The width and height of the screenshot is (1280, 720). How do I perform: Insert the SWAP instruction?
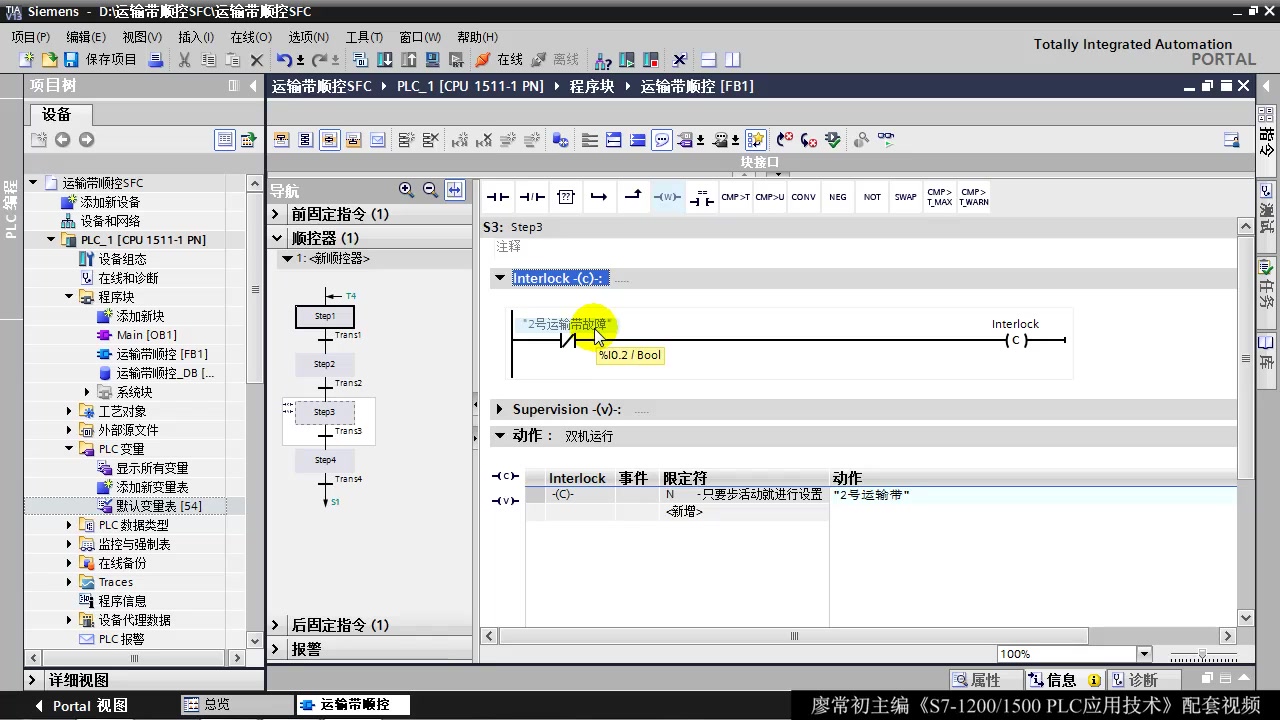point(906,197)
